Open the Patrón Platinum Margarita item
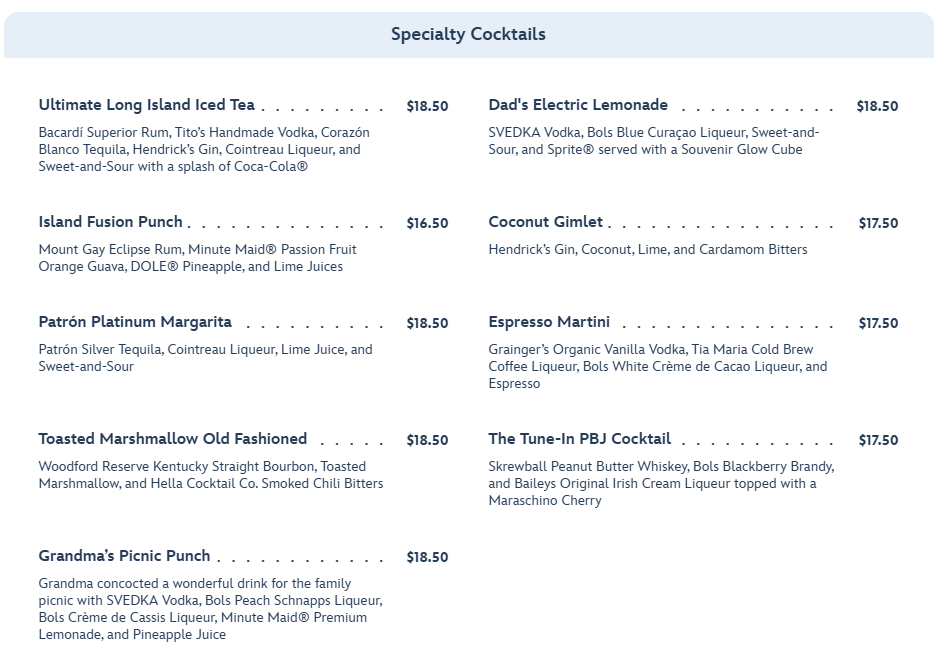The height and width of the screenshot is (664, 937). (x=135, y=322)
